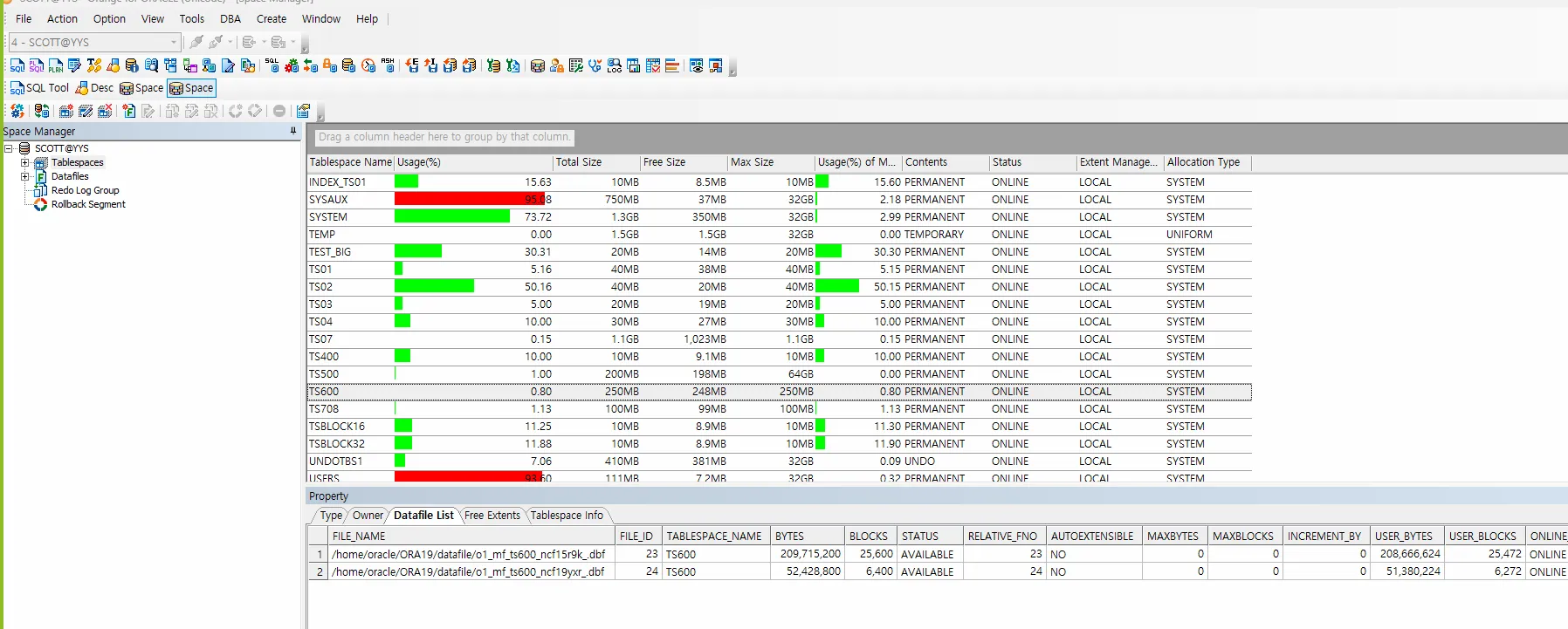Screen dimensions: 1568x629
Task: Click TS02 green usage bar
Action: [x=434, y=286]
